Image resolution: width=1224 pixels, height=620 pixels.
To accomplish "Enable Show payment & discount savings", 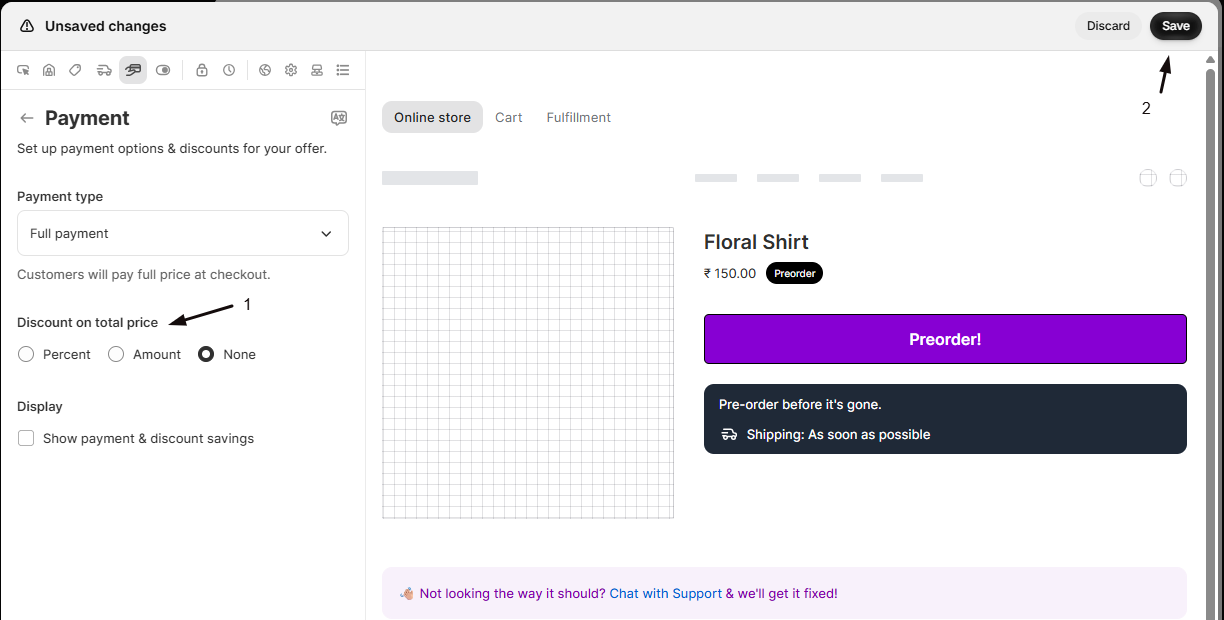I will coord(26,438).
